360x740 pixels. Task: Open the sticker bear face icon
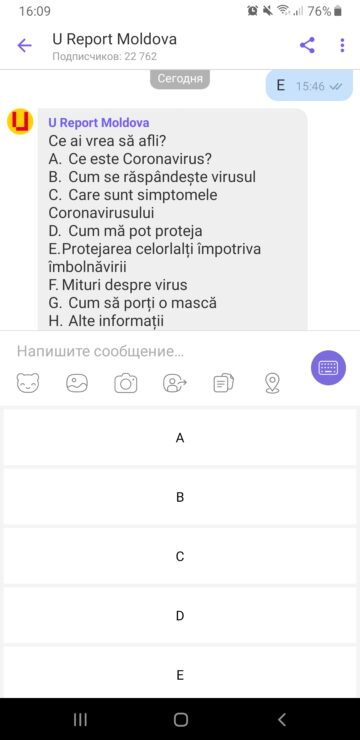(x=28, y=383)
